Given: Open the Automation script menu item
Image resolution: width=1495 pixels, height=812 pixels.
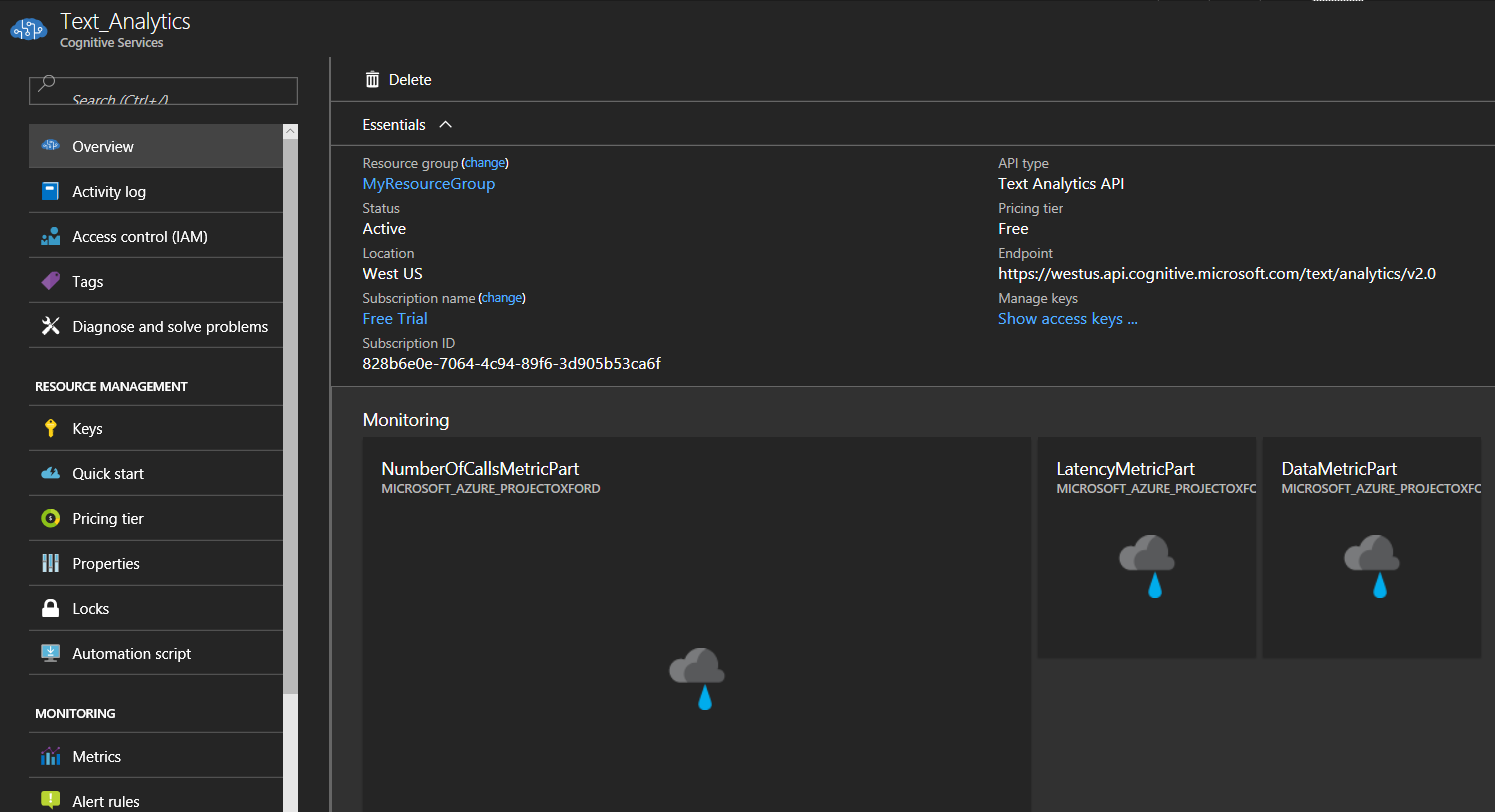Looking at the screenshot, I should click(x=156, y=653).
